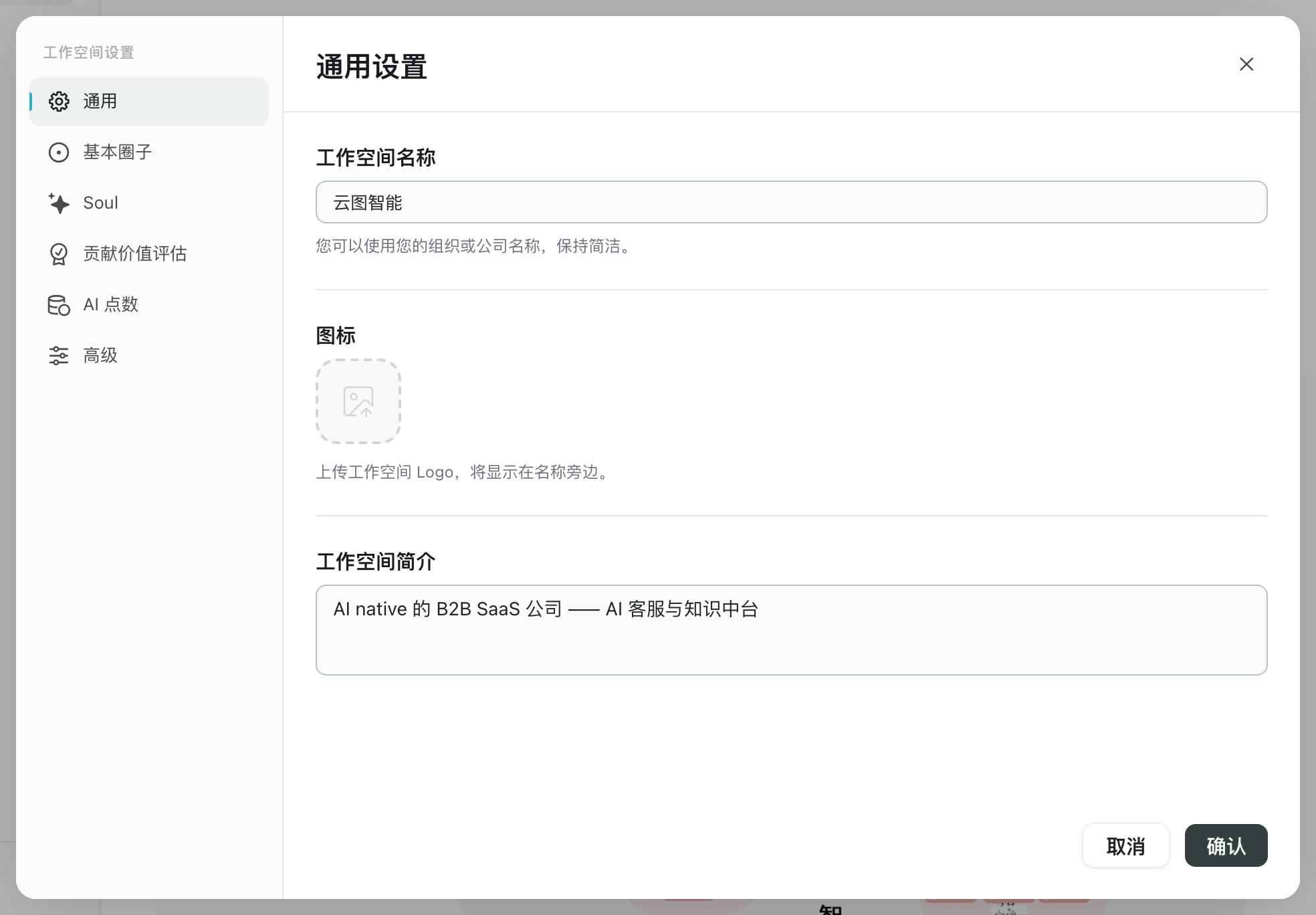This screenshot has width=1316, height=915.
Task: Click the 图标 section label
Action: pyautogui.click(x=336, y=336)
